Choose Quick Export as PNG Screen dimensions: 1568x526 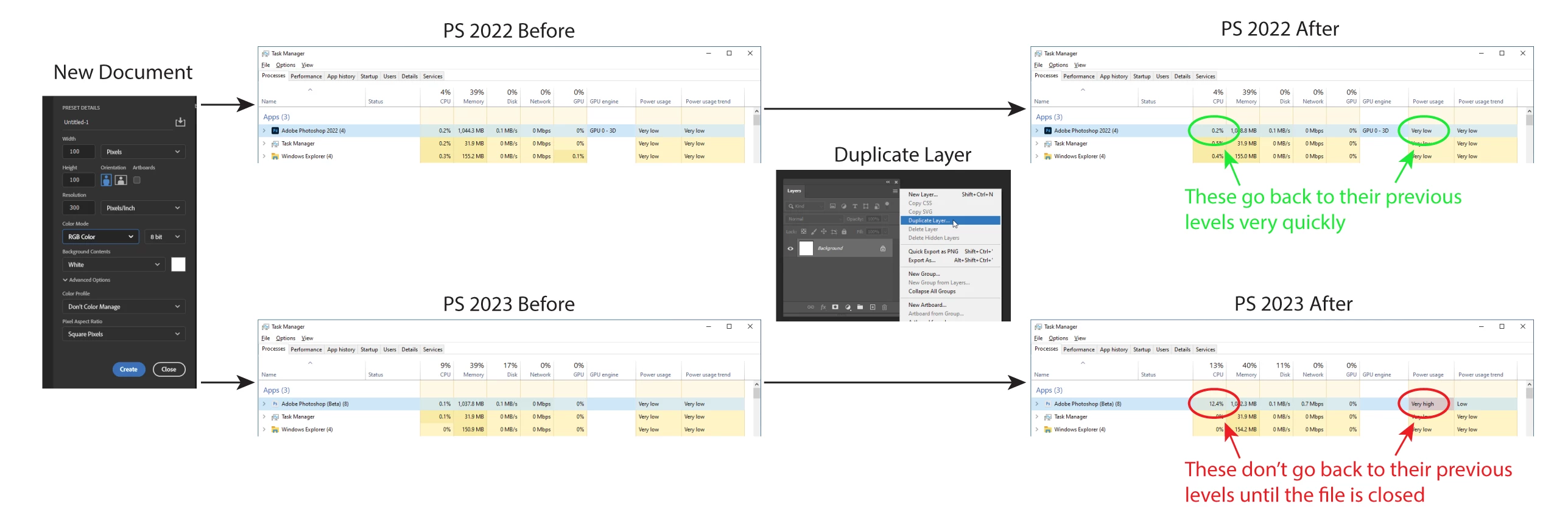[951, 251]
